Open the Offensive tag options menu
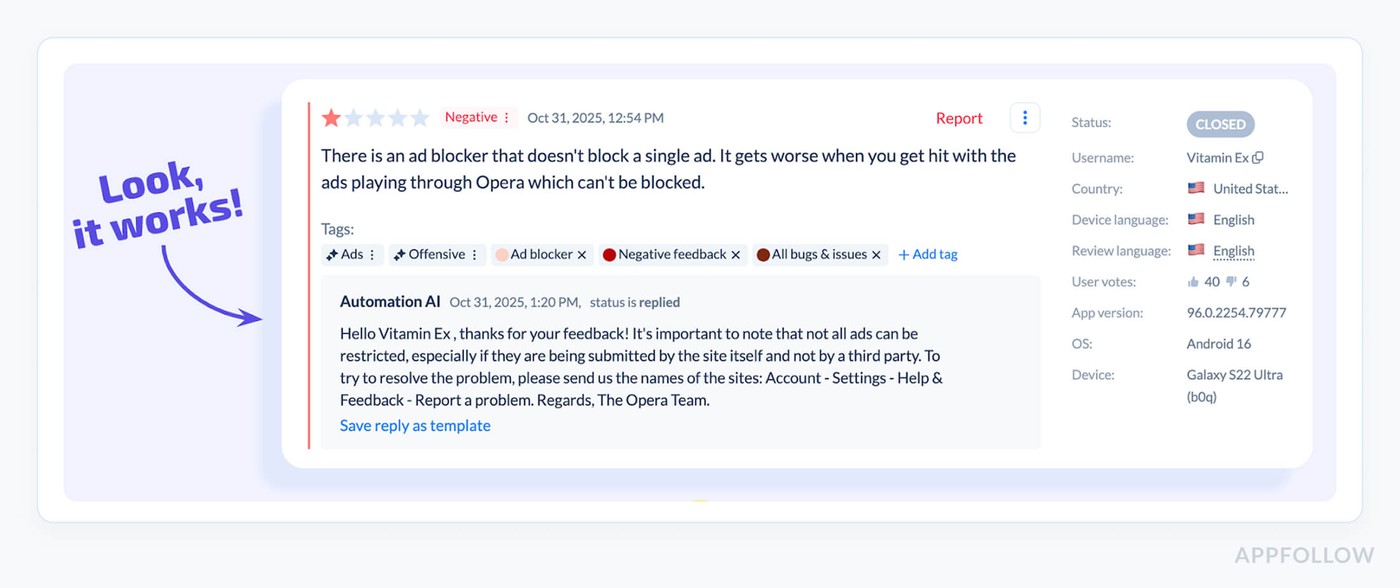Image resolution: width=1400 pixels, height=588 pixels. coord(474,255)
